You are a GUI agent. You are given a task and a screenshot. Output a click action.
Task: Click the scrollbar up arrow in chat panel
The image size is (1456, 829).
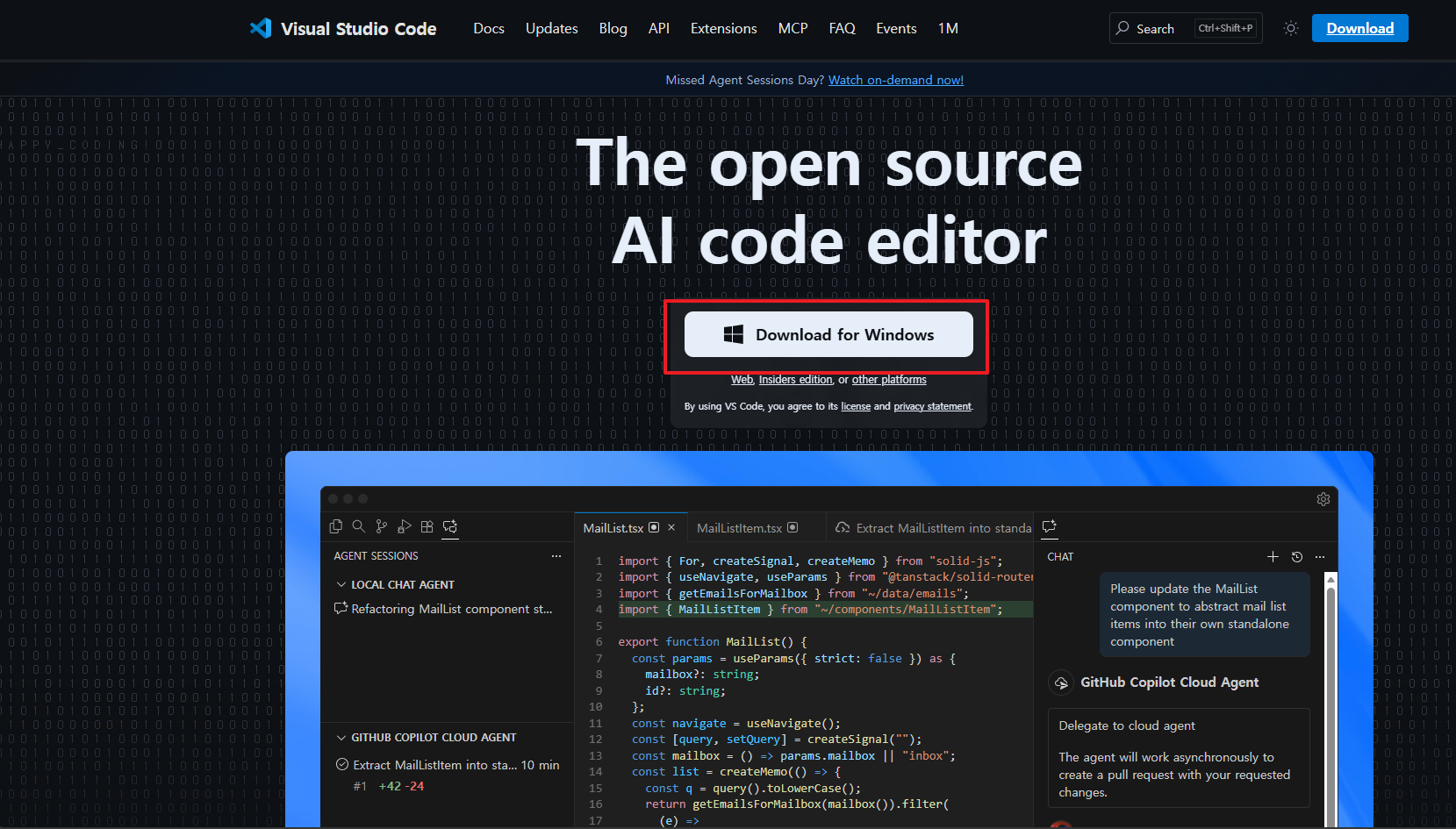click(1330, 580)
